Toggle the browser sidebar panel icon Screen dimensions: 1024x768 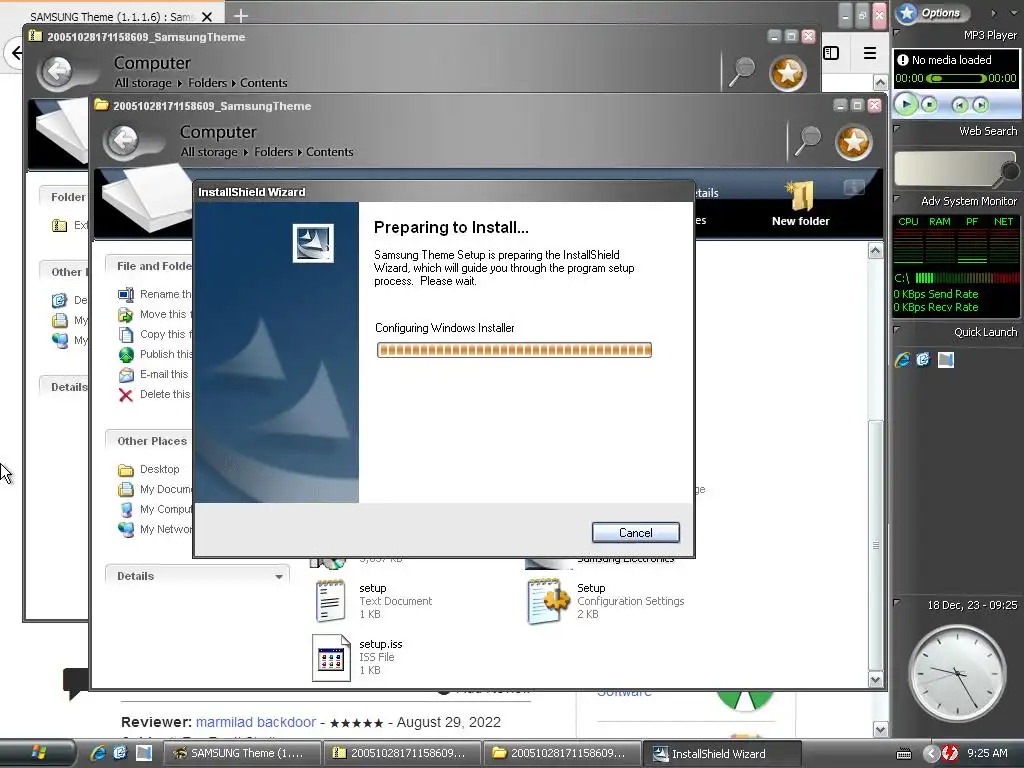[x=831, y=53]
